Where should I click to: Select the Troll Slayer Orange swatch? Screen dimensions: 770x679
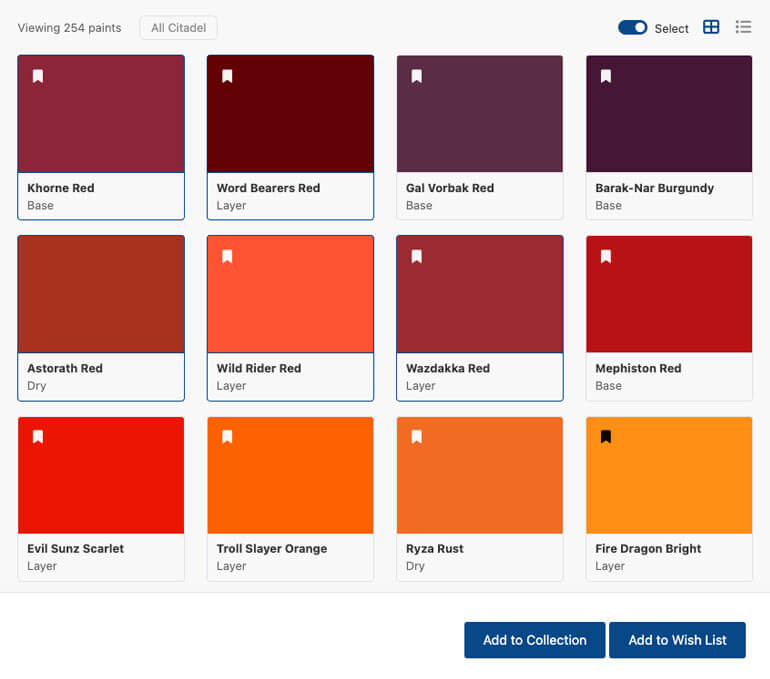(290, 475)
